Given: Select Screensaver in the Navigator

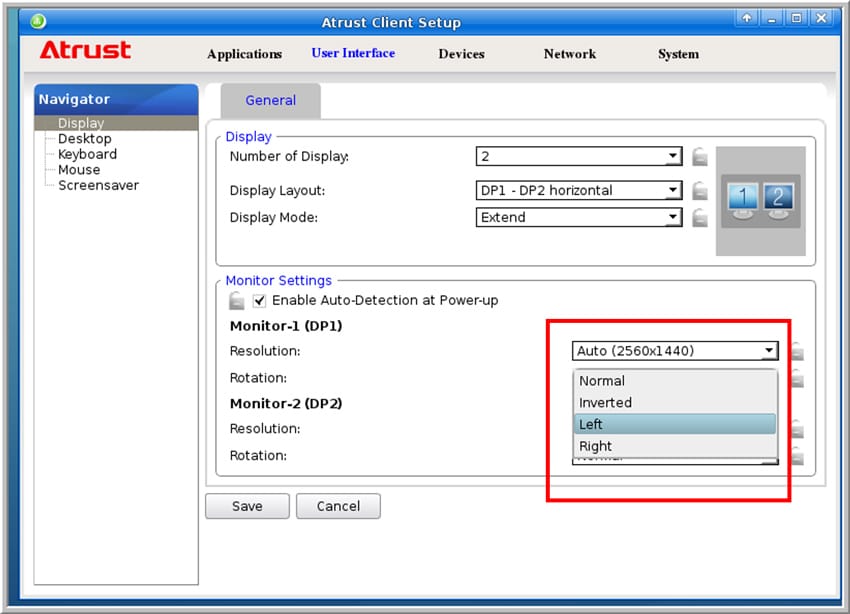Looking at the screenshot, I should pyautogui.click(x=98, y=186).
